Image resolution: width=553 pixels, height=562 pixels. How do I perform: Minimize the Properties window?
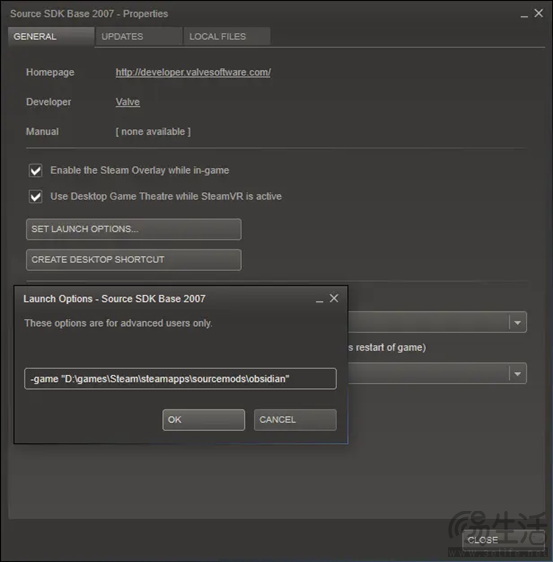[524, 15]
